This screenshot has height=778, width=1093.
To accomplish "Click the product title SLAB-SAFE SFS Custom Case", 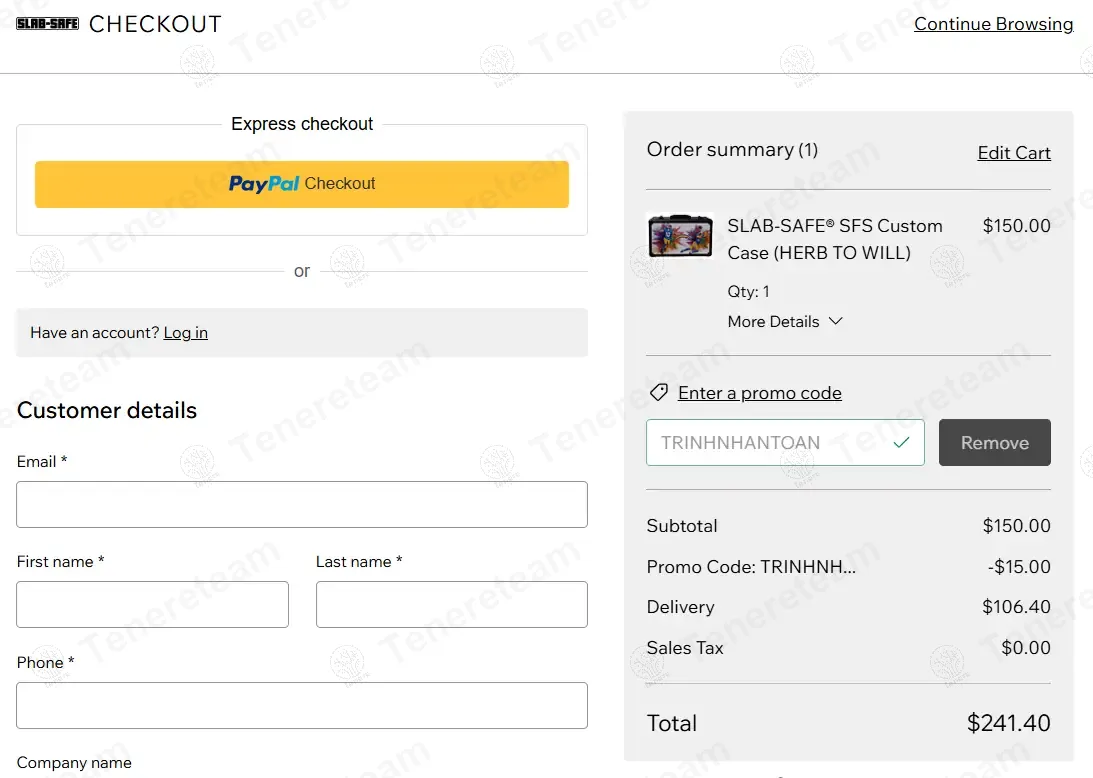I will point(834,239).
